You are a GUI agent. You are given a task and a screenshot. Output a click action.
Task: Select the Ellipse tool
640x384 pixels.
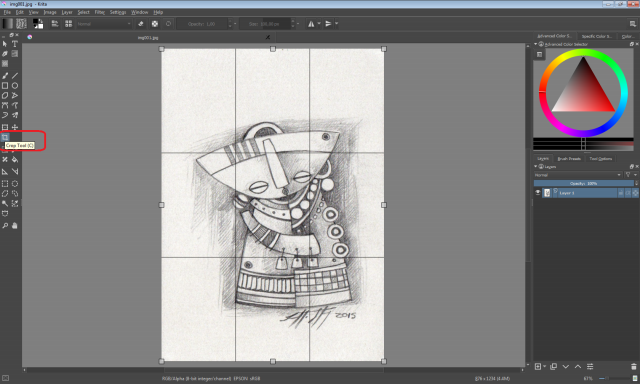(15, 86)
